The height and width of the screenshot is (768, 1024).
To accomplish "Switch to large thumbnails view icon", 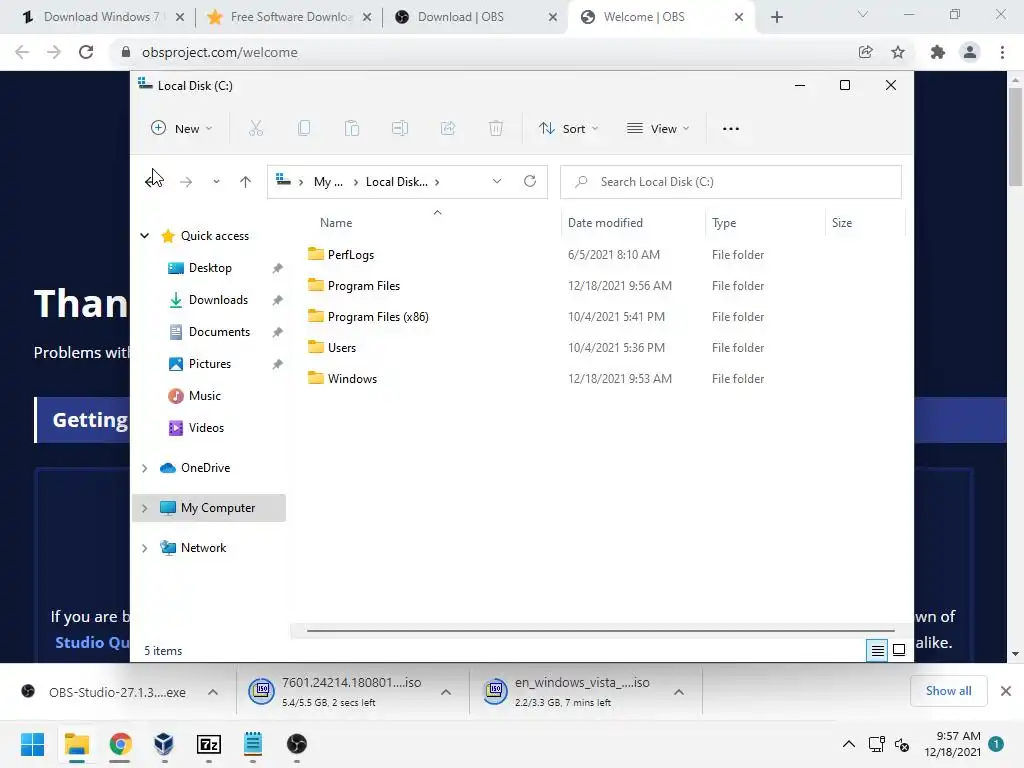I will click(899, 650).
